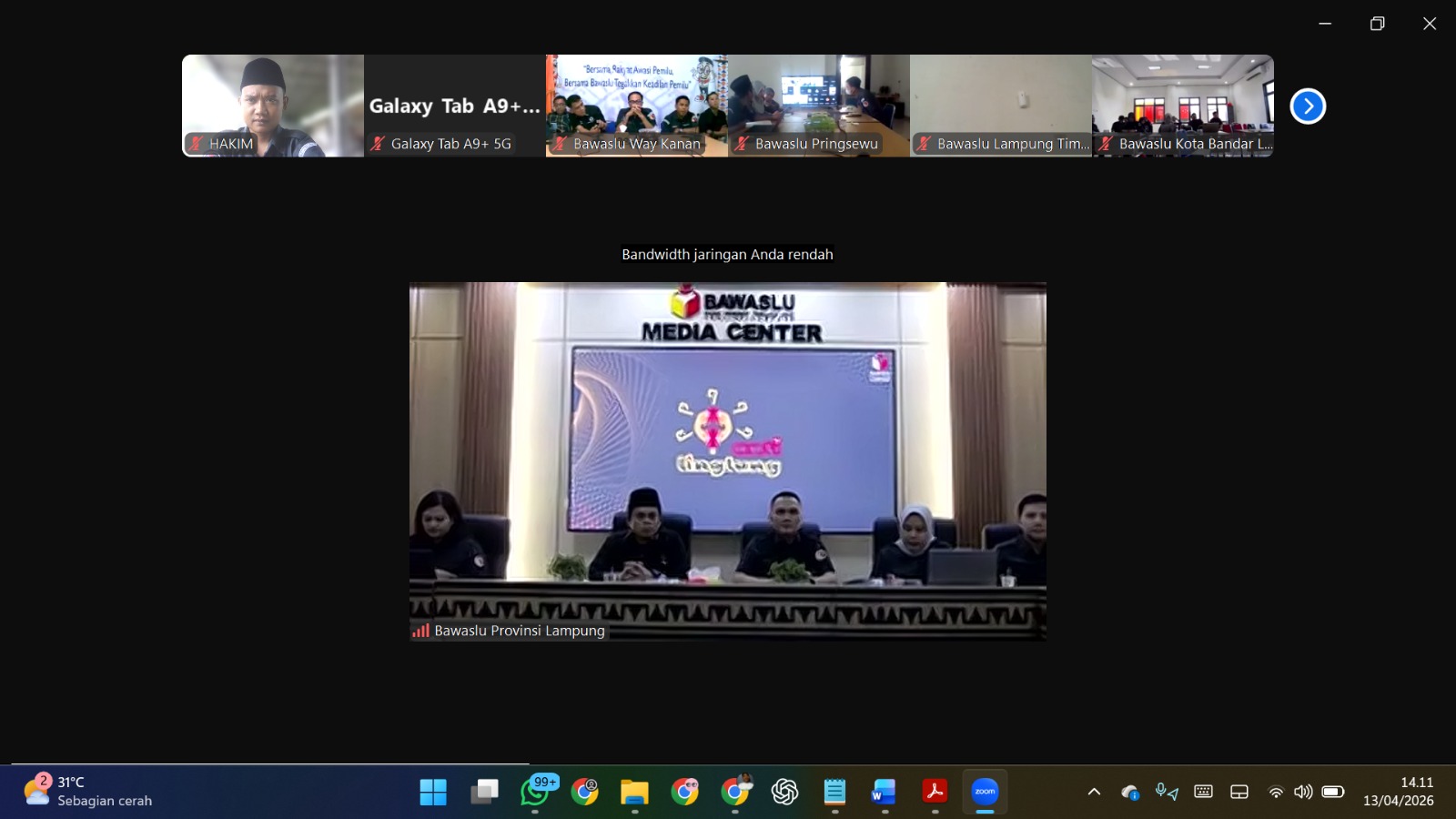Click the red signal strength bars icon
Viewport: 1456px width, 819px height.
click(420, 631)
